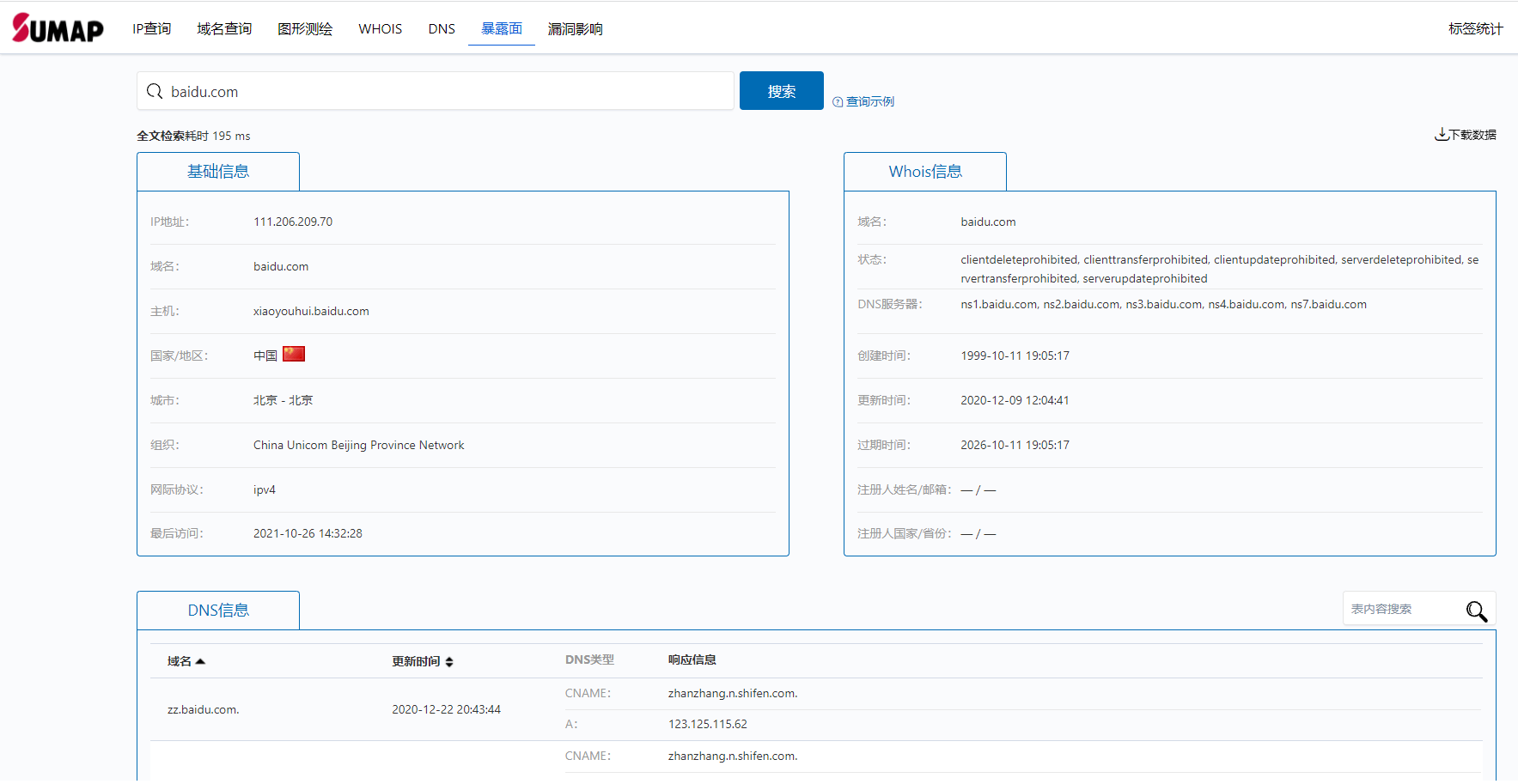The width and height of the screenshot is (1518, 784).
Task: Click the zz.baidu.com. table row
Action: pos(816,709)
